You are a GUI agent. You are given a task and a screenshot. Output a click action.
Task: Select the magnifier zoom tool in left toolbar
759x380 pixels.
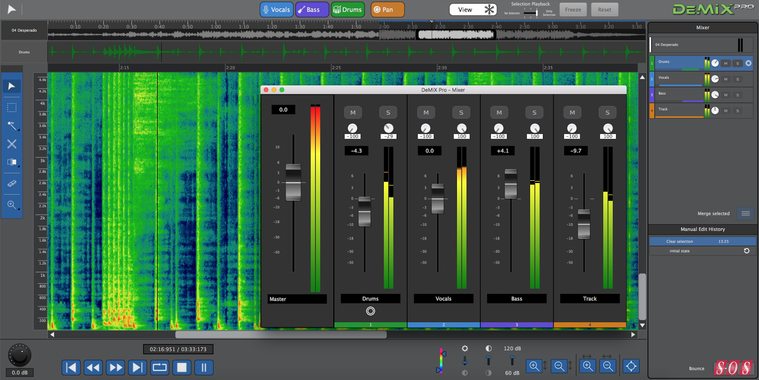pos(12,205)
